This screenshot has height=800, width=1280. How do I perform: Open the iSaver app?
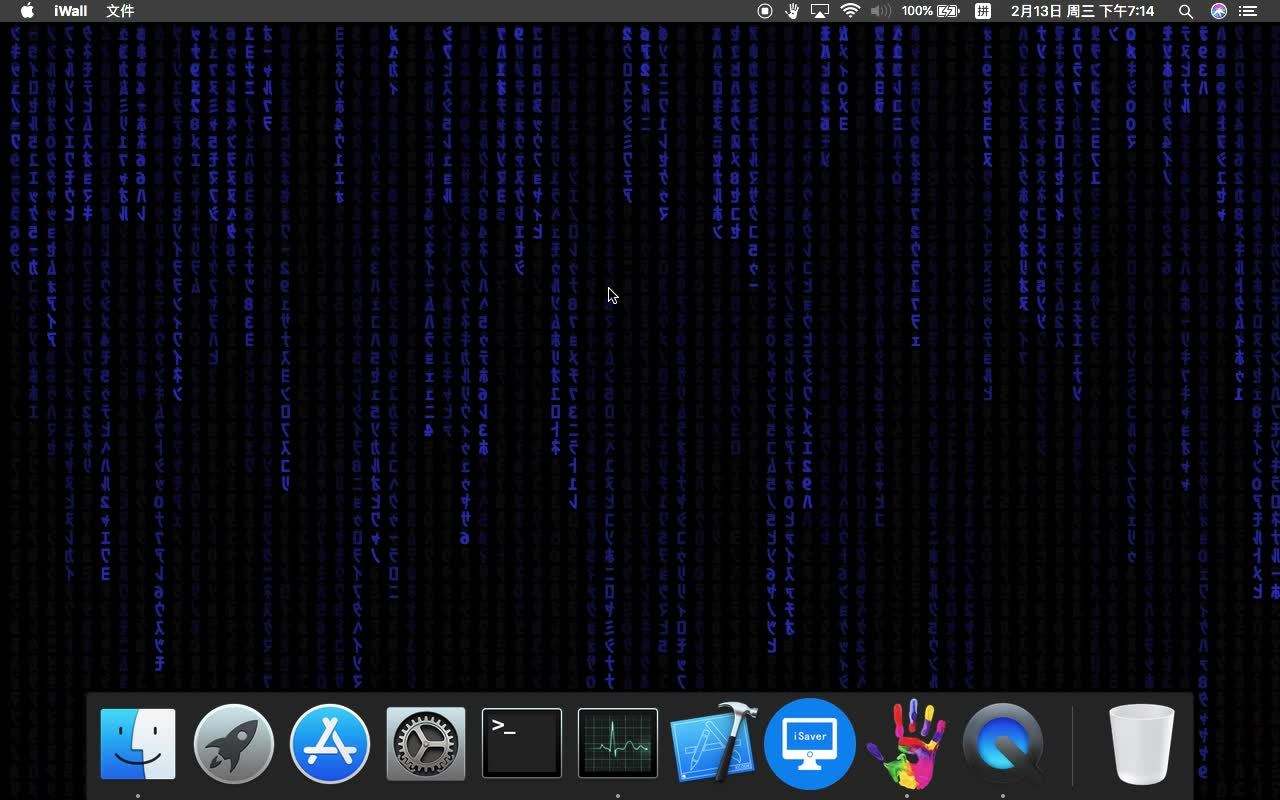(x=810, y=744)
